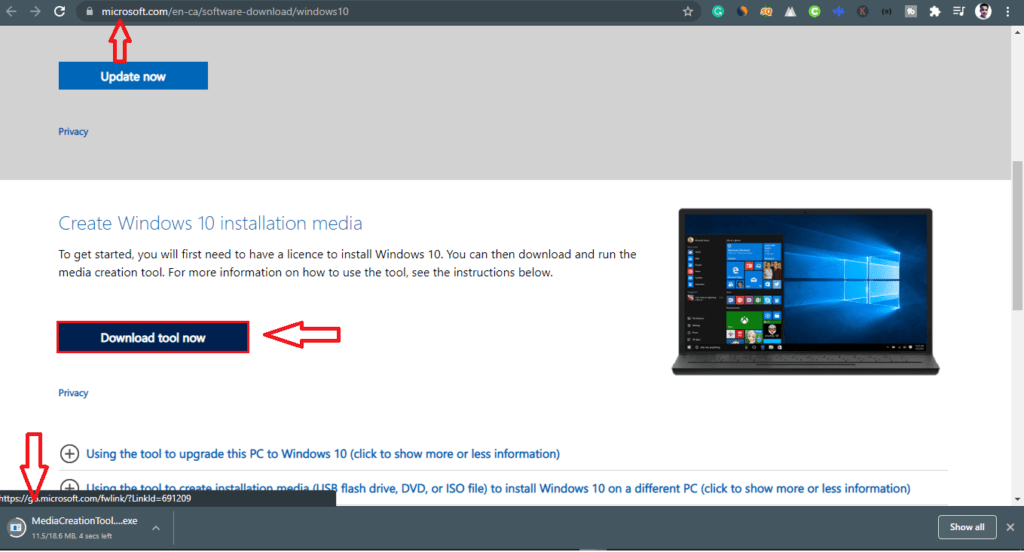View site security lock information

[89, 11]
